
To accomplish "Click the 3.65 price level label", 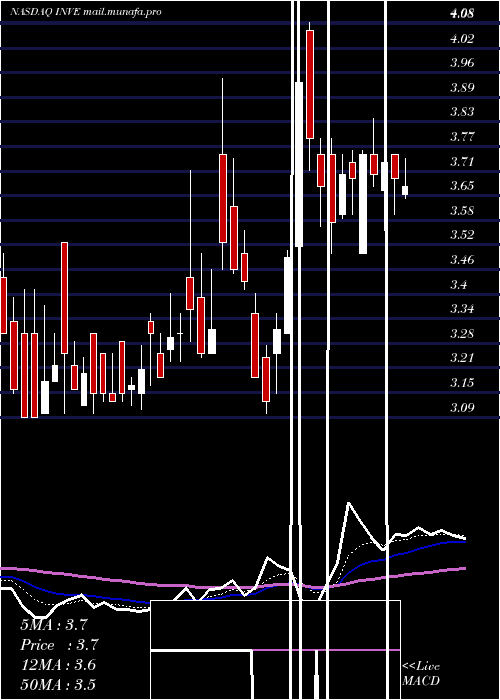I will point(462,186).
